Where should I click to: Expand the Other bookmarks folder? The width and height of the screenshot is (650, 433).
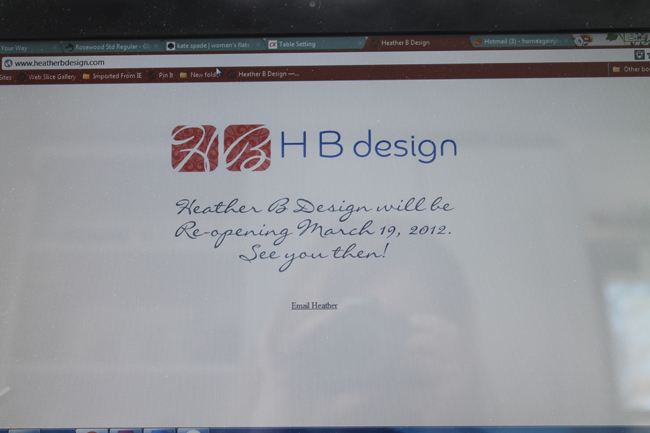pos(631,69)
